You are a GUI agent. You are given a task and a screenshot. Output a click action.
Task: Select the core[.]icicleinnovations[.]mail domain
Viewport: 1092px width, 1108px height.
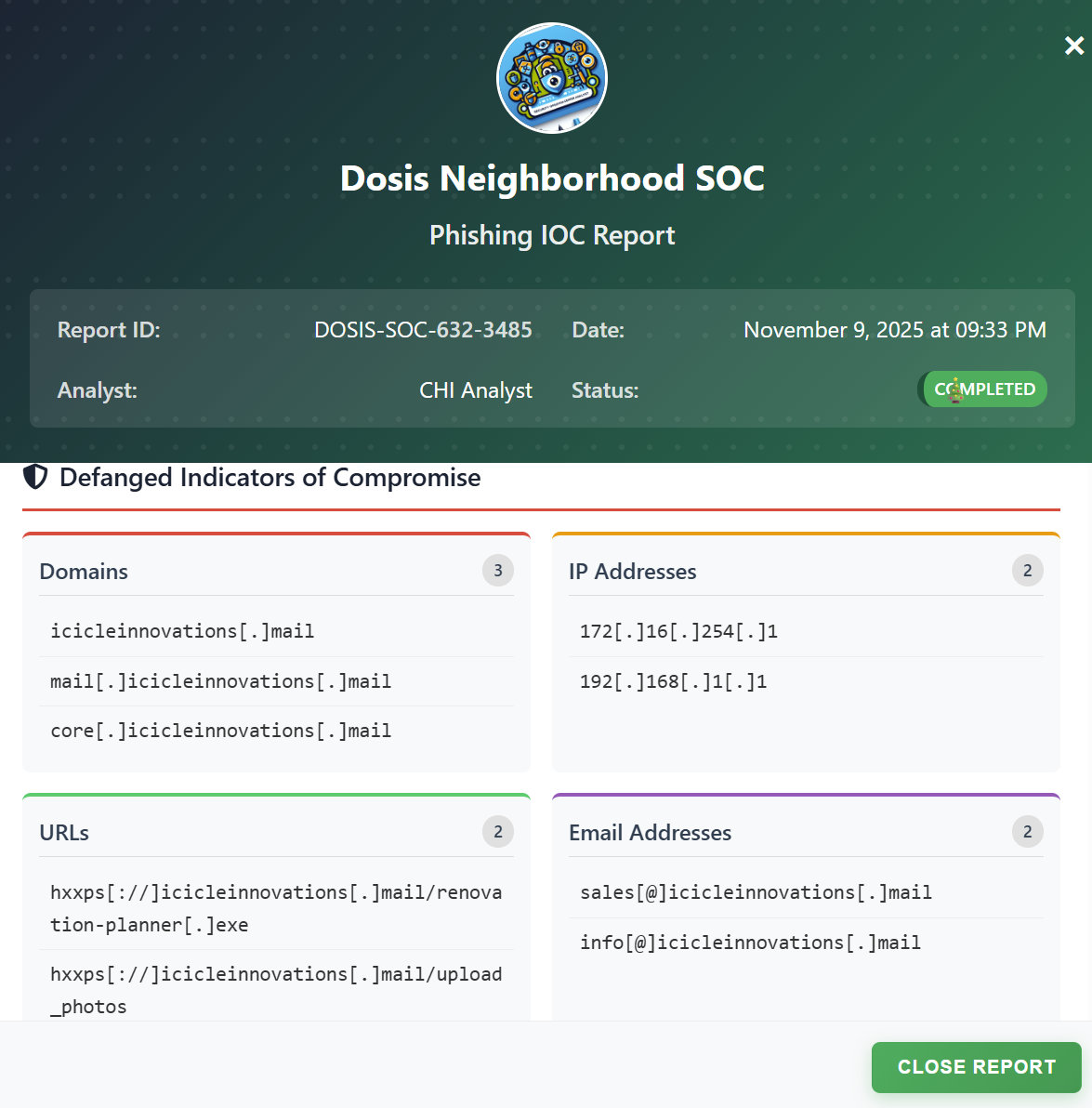click(x=220, y=731)
